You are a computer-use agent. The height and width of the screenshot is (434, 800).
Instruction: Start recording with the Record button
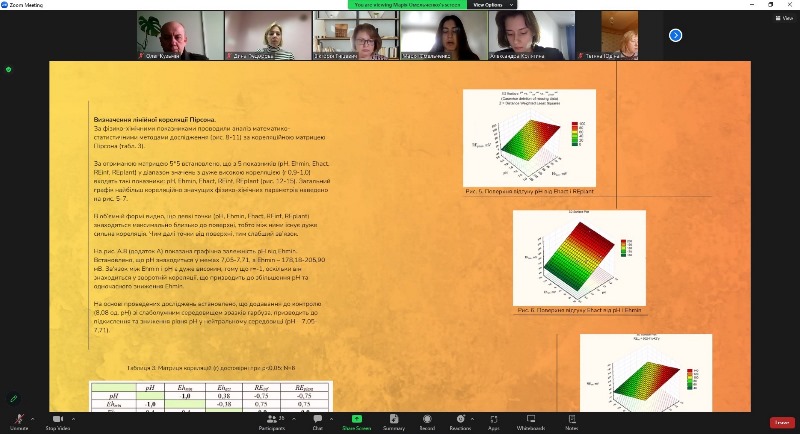click(x=427, y=422)
